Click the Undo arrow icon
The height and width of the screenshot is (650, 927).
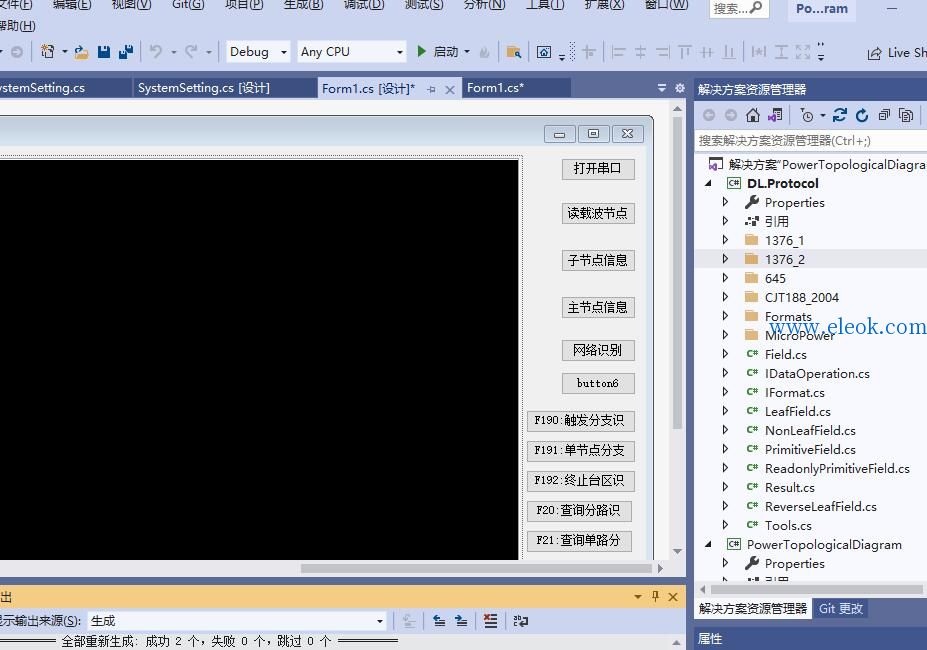pos(155,52)
